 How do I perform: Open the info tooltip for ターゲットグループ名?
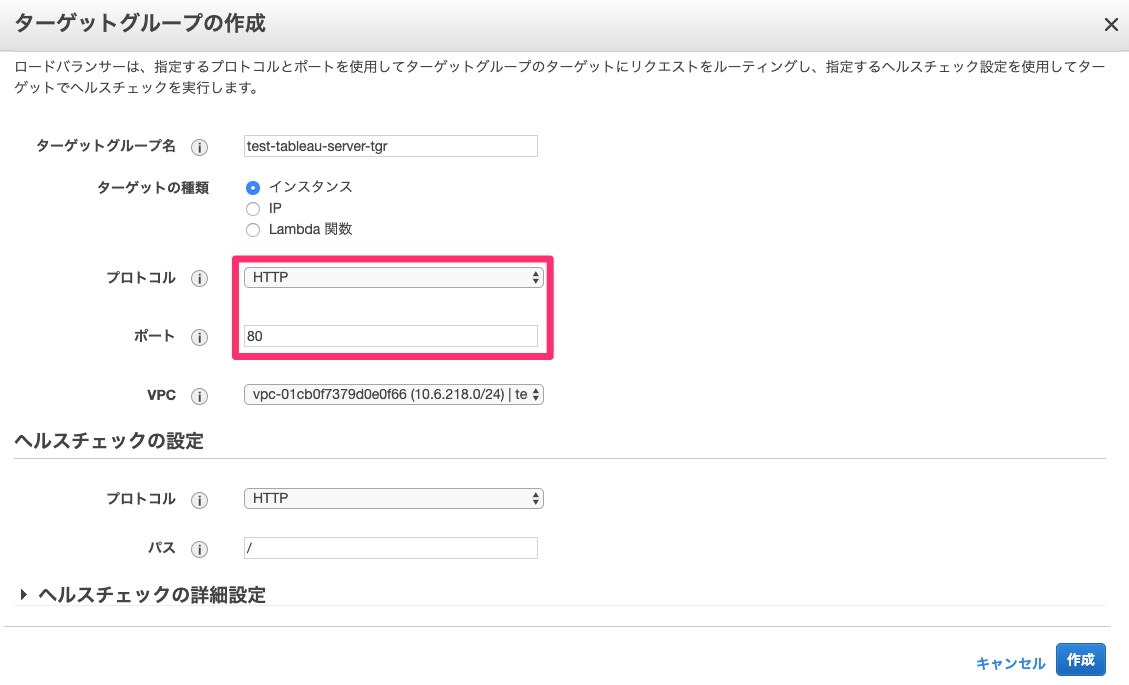coord(199,146)
